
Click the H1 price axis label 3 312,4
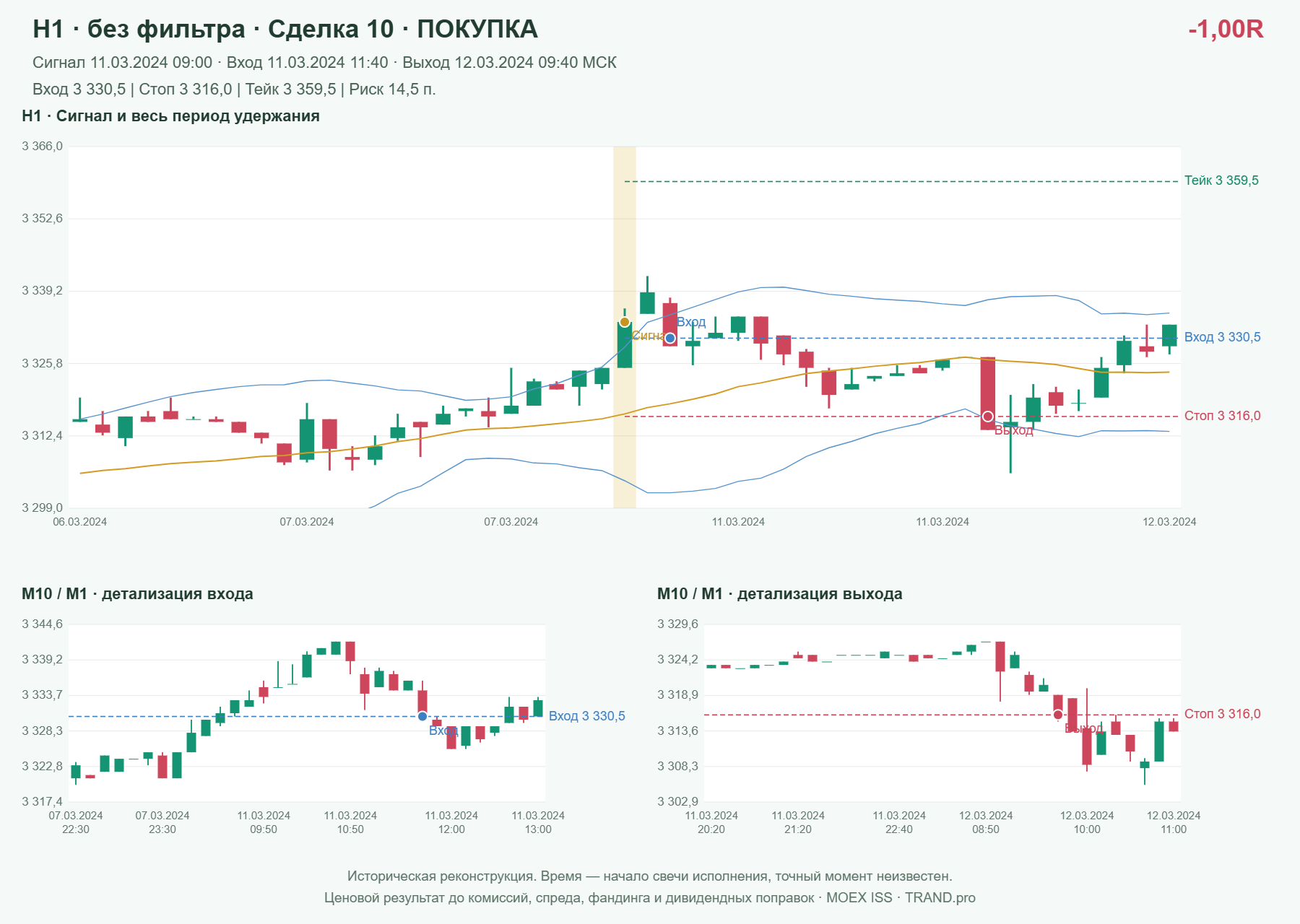click(42, 436)
